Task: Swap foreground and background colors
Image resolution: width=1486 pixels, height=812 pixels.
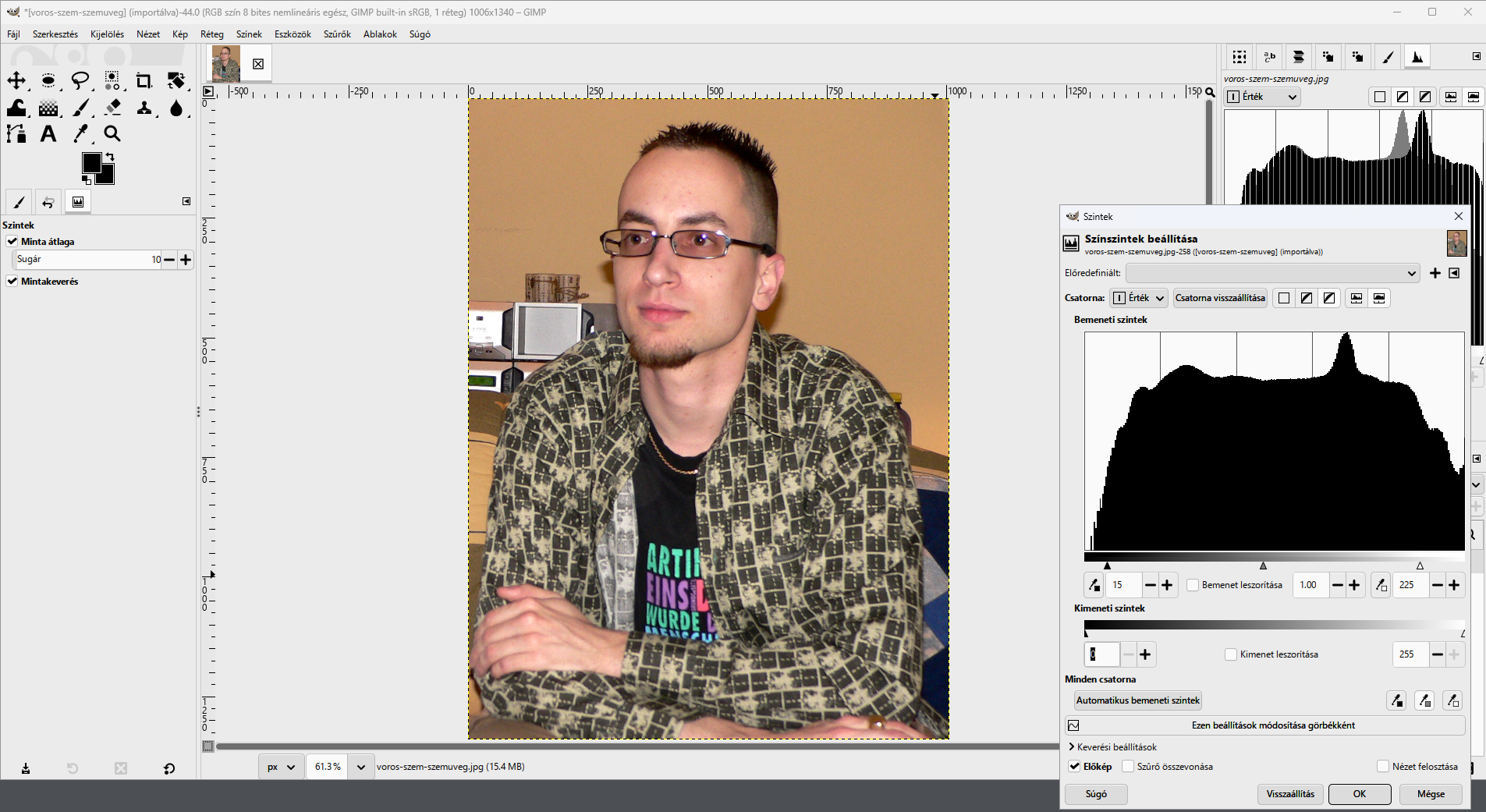Action: coord(110,157)
